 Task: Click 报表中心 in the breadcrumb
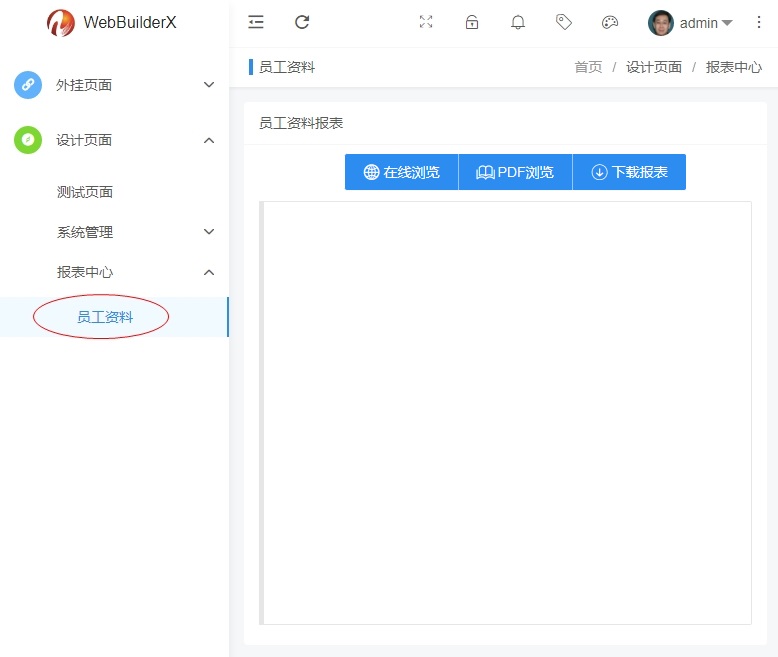734,67
